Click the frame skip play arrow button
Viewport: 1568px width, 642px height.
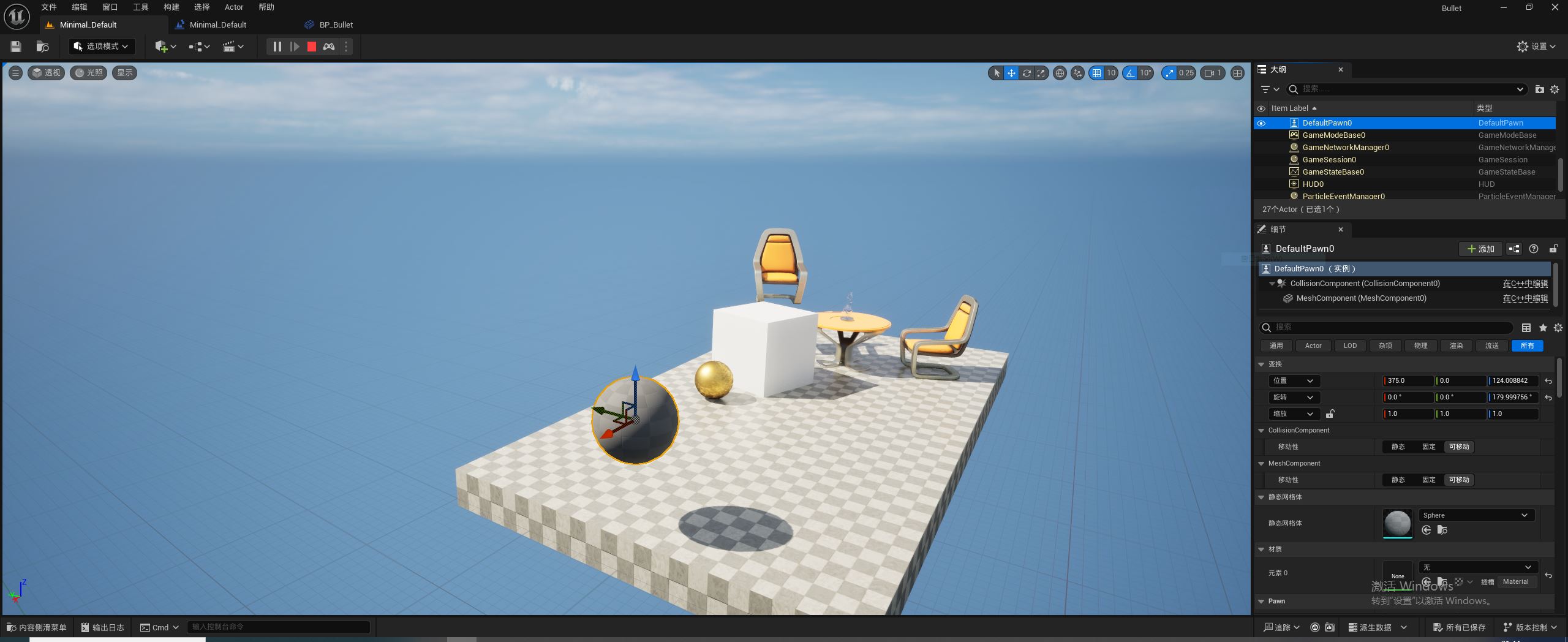point(295,47)
